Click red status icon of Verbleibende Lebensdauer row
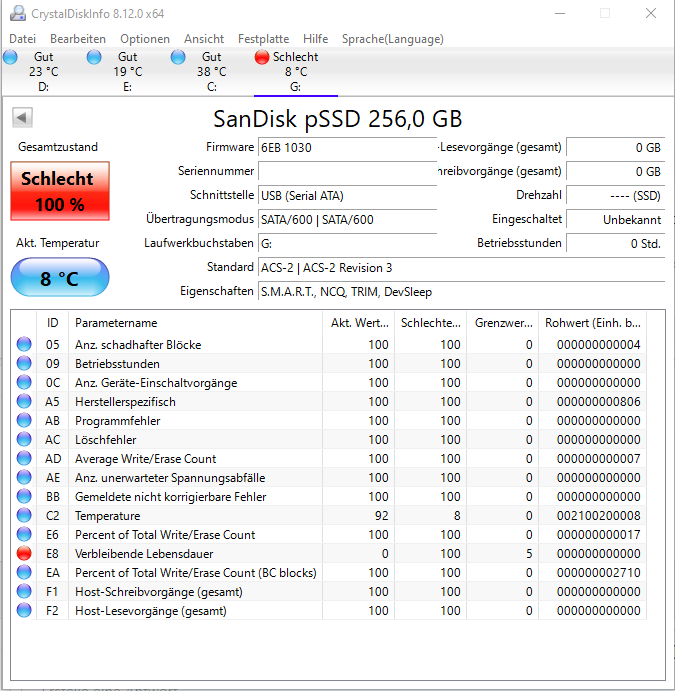 (x=24, y=553)
